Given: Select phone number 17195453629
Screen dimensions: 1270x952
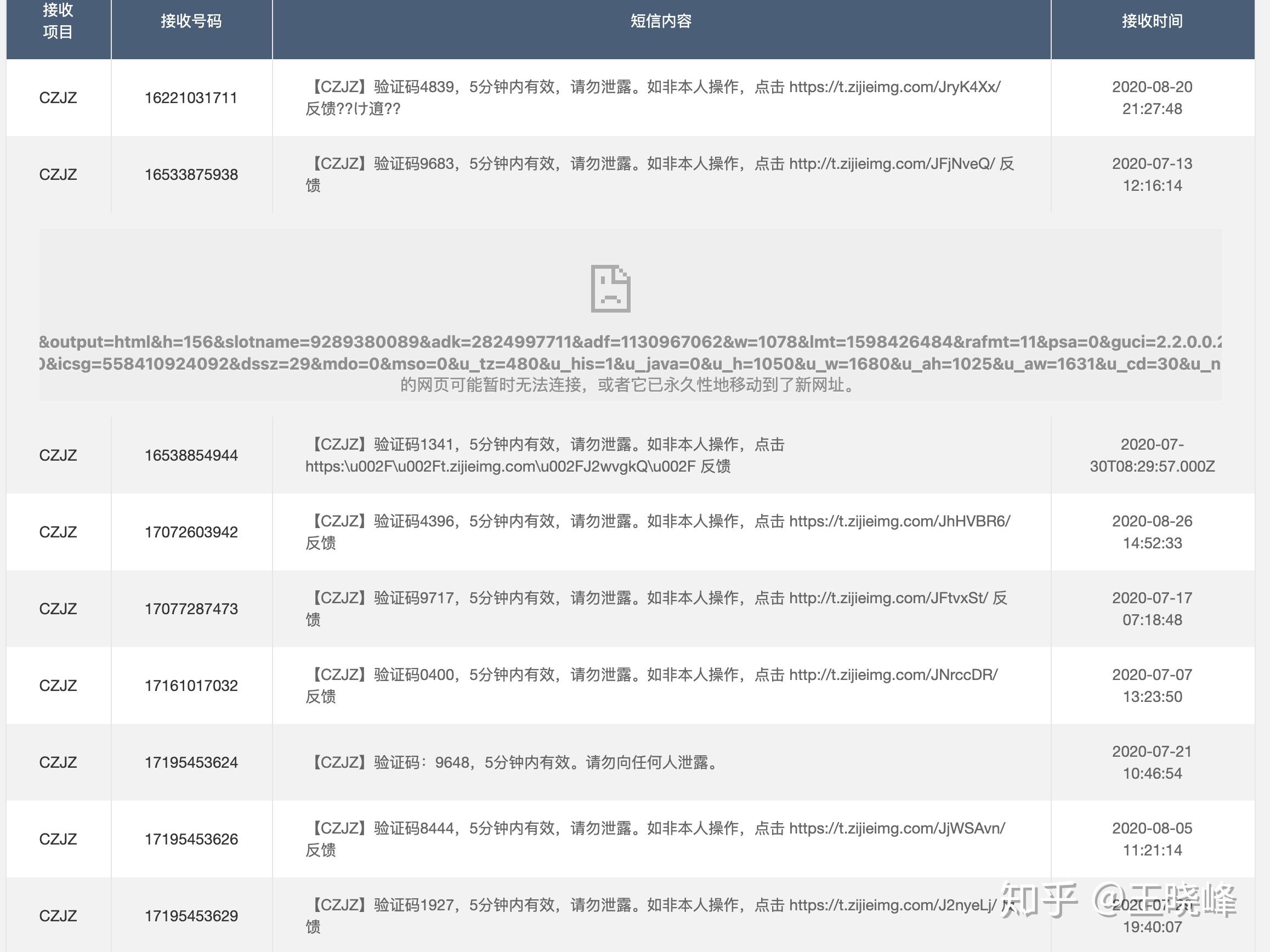Looking at the screenshot, I should pyautogui.click(x=191, y=916).
